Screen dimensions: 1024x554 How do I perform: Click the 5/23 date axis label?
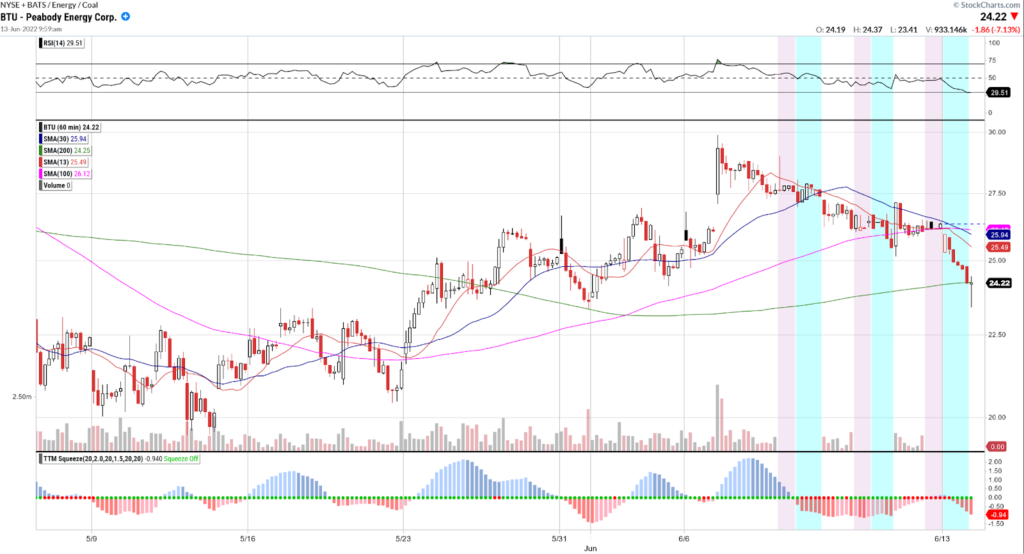coord(403,539)
